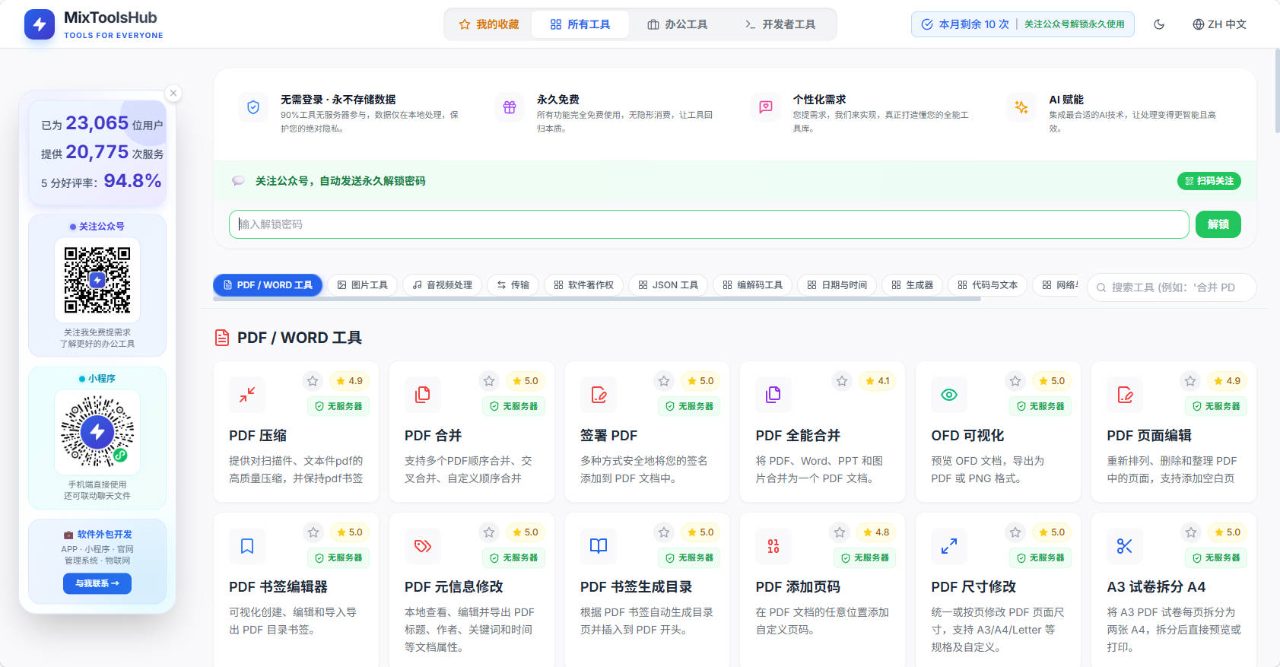Viewport: 1280px width, 667px height.
Task: Click the 搜索工具 search box
Action: coord(1171,287)
